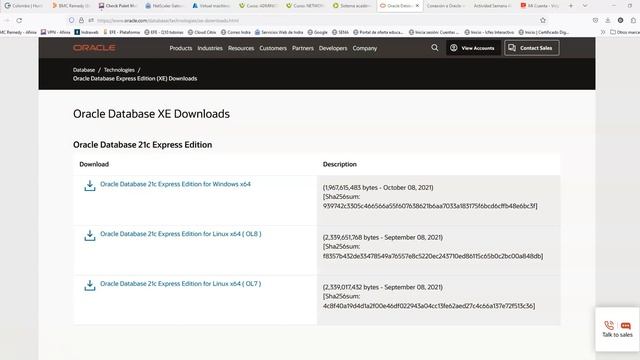Reload the page with the refresh icon
The width and height of the screenshot is (640, 360).
click(19, 20)
